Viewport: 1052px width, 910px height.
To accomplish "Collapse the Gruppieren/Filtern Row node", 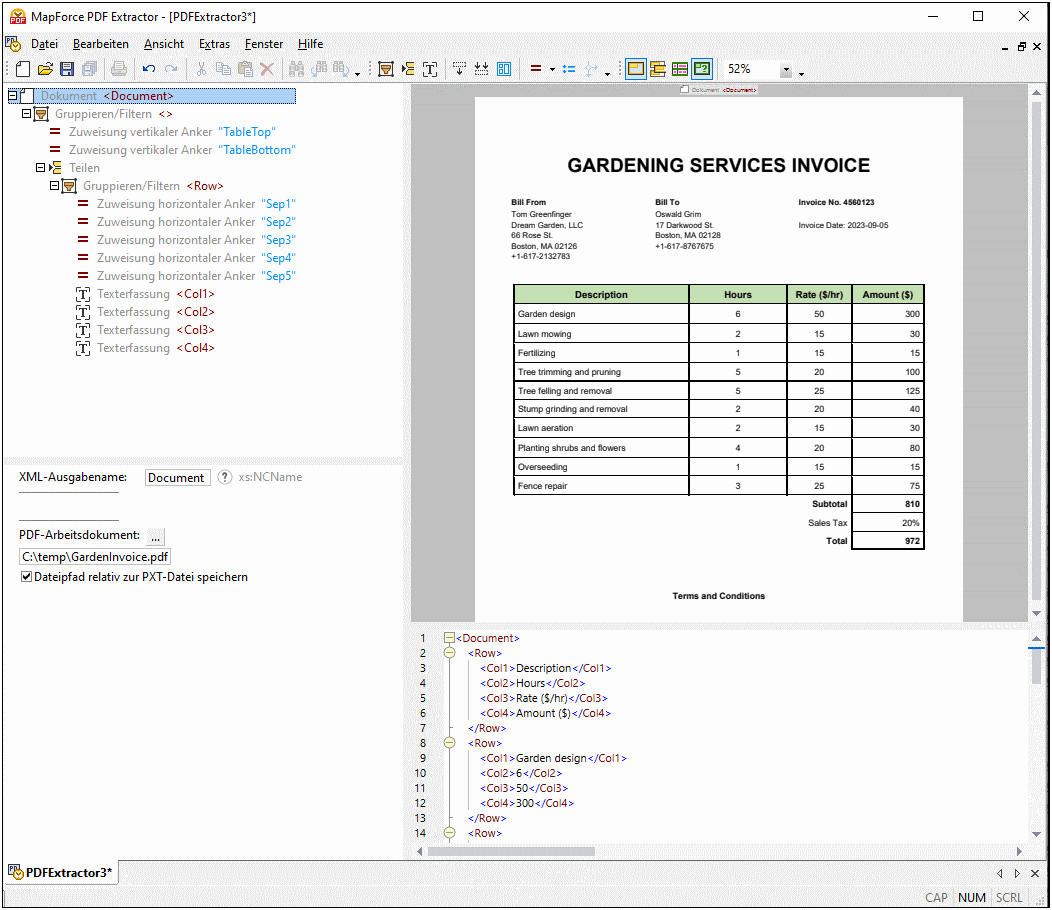I will [x=54, y=186].
